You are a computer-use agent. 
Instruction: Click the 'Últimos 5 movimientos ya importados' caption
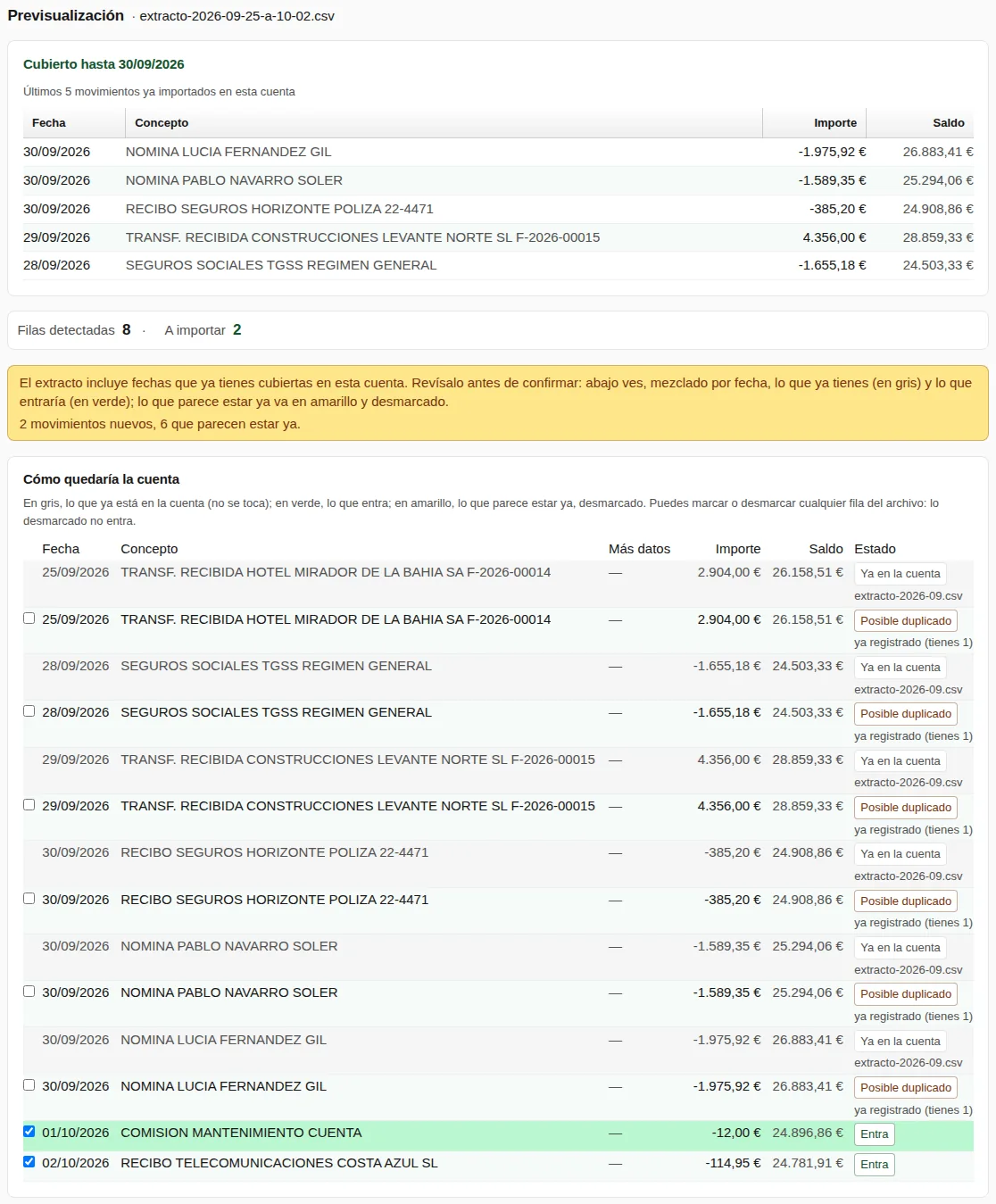[x=159, y=92]
